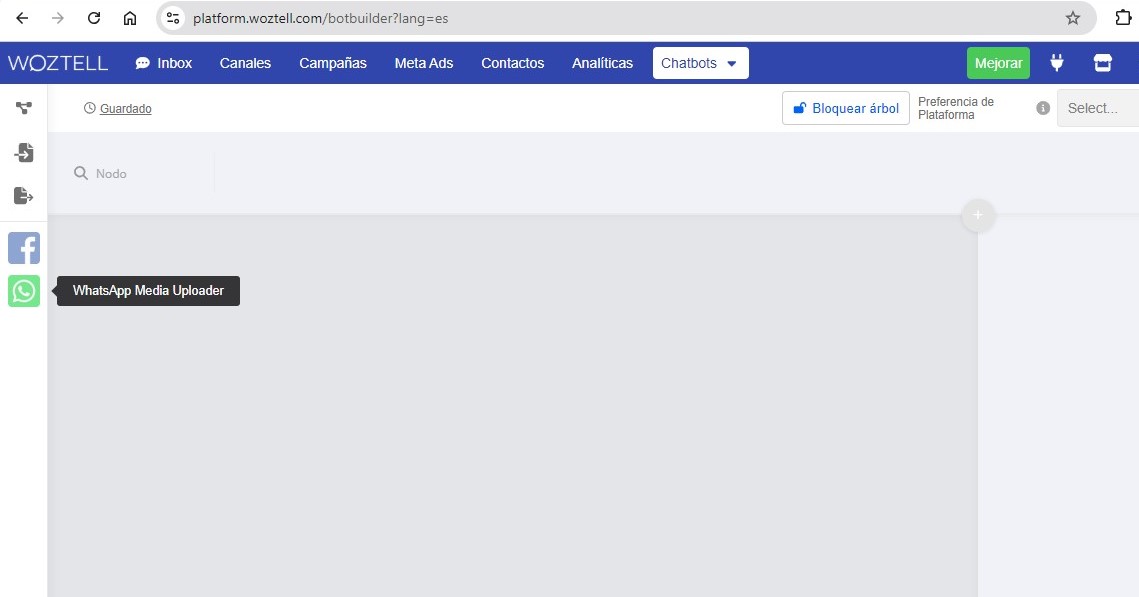Open the marketplace store icon
Viewport: 1139px width, 597px height.
point(1103,63)
